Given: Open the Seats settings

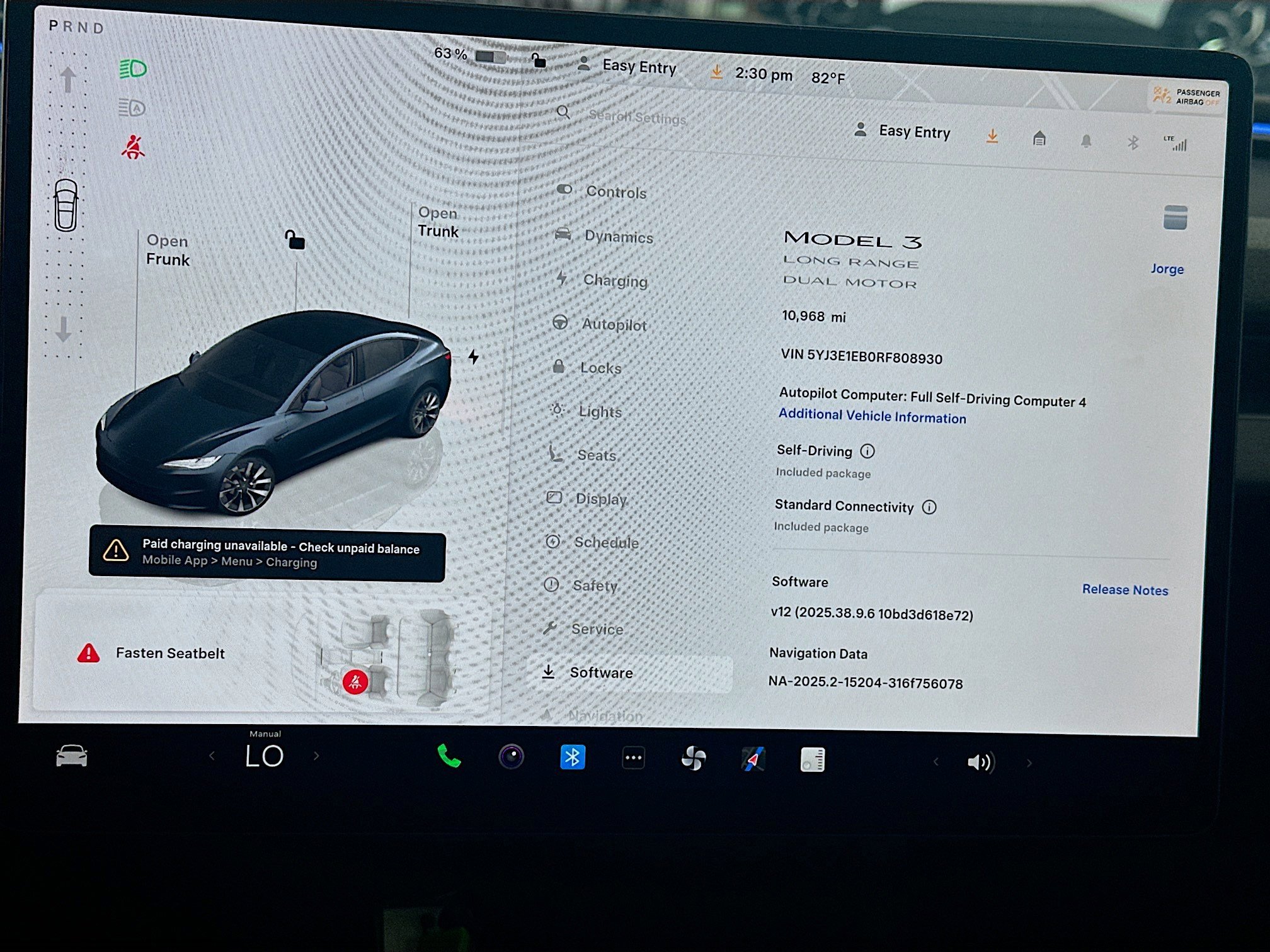Looking at the screenshot, I should tap(581, 455).
